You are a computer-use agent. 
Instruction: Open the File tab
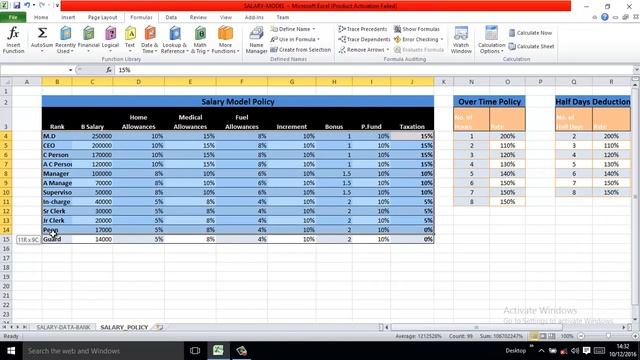13,17
